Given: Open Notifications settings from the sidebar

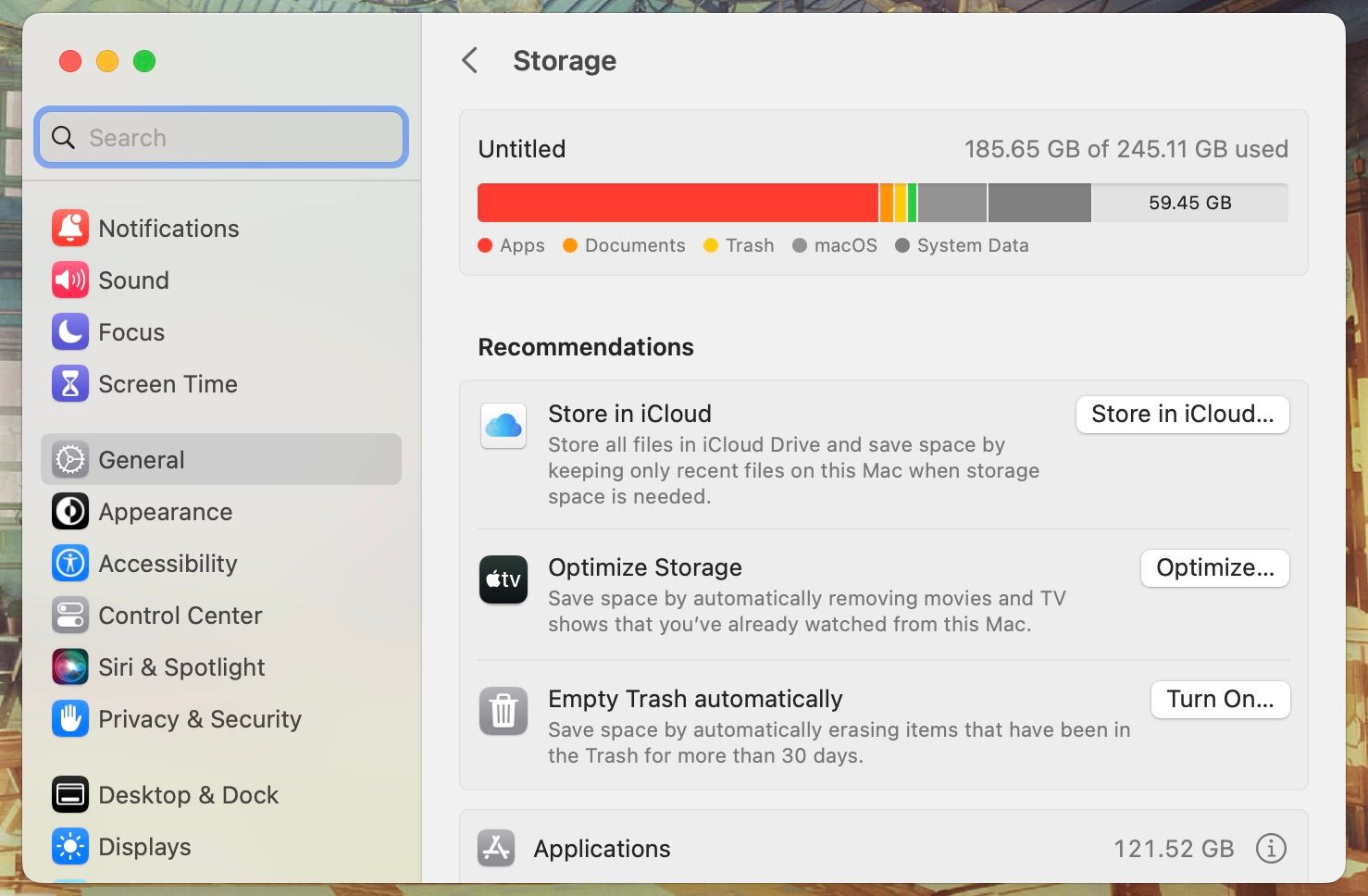Looking at the screenshot, I should point(168,229).
